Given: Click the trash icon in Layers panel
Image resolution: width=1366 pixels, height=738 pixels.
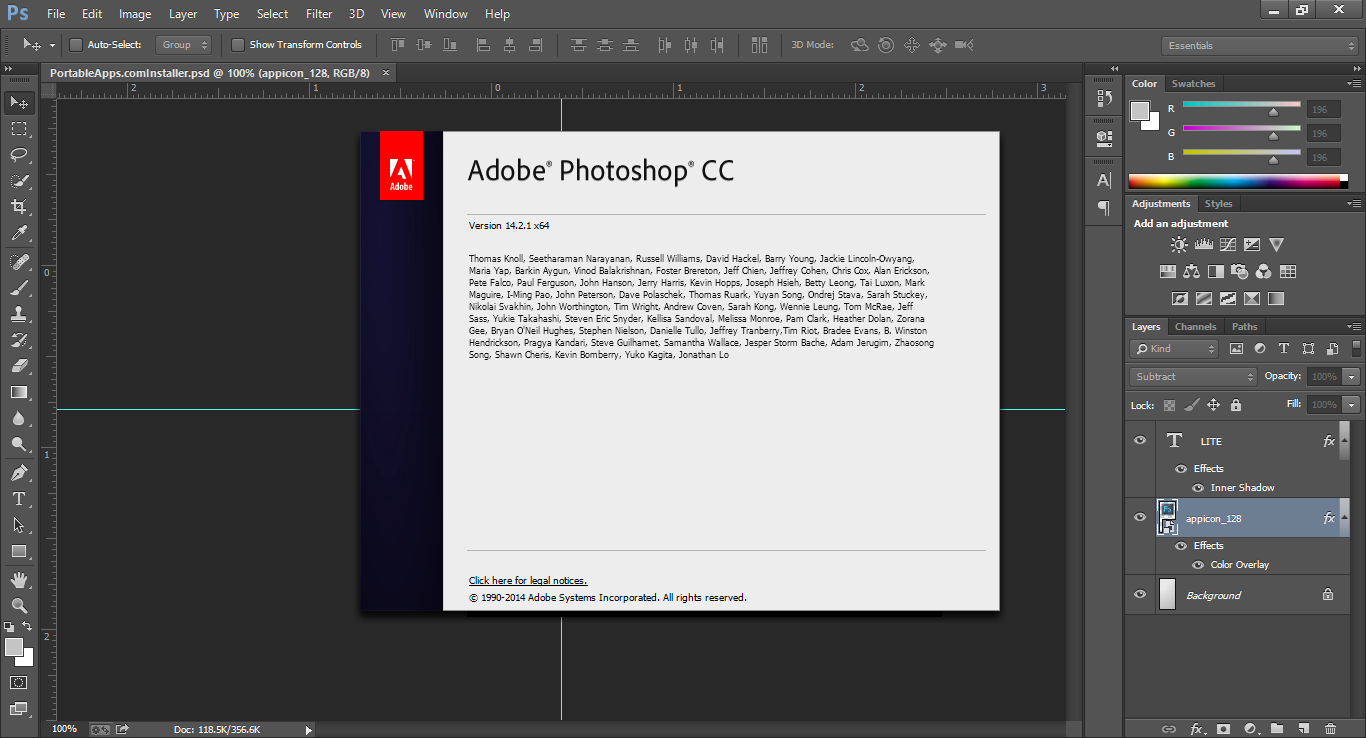Looking at the screenshot, I should (x=1330, y=729).
